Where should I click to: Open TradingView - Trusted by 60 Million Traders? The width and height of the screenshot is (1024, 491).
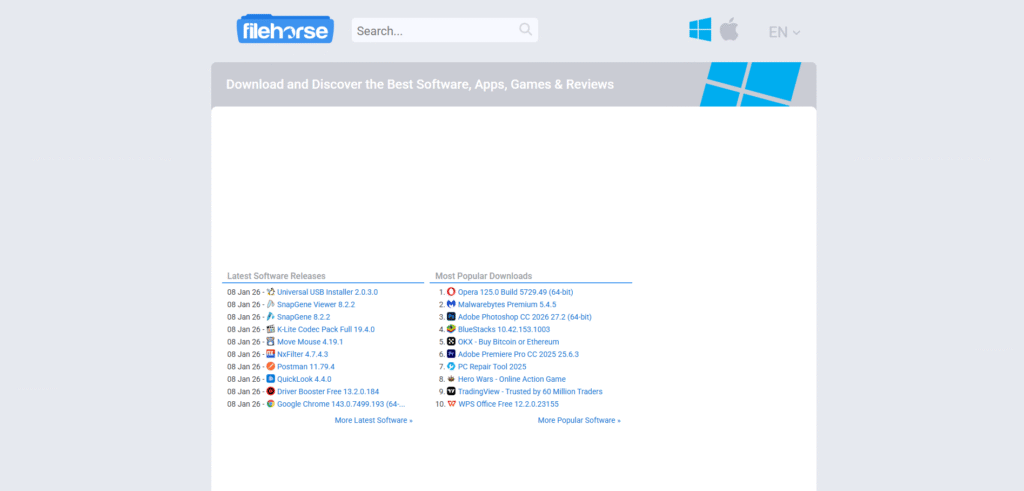[x=530, y=391]
